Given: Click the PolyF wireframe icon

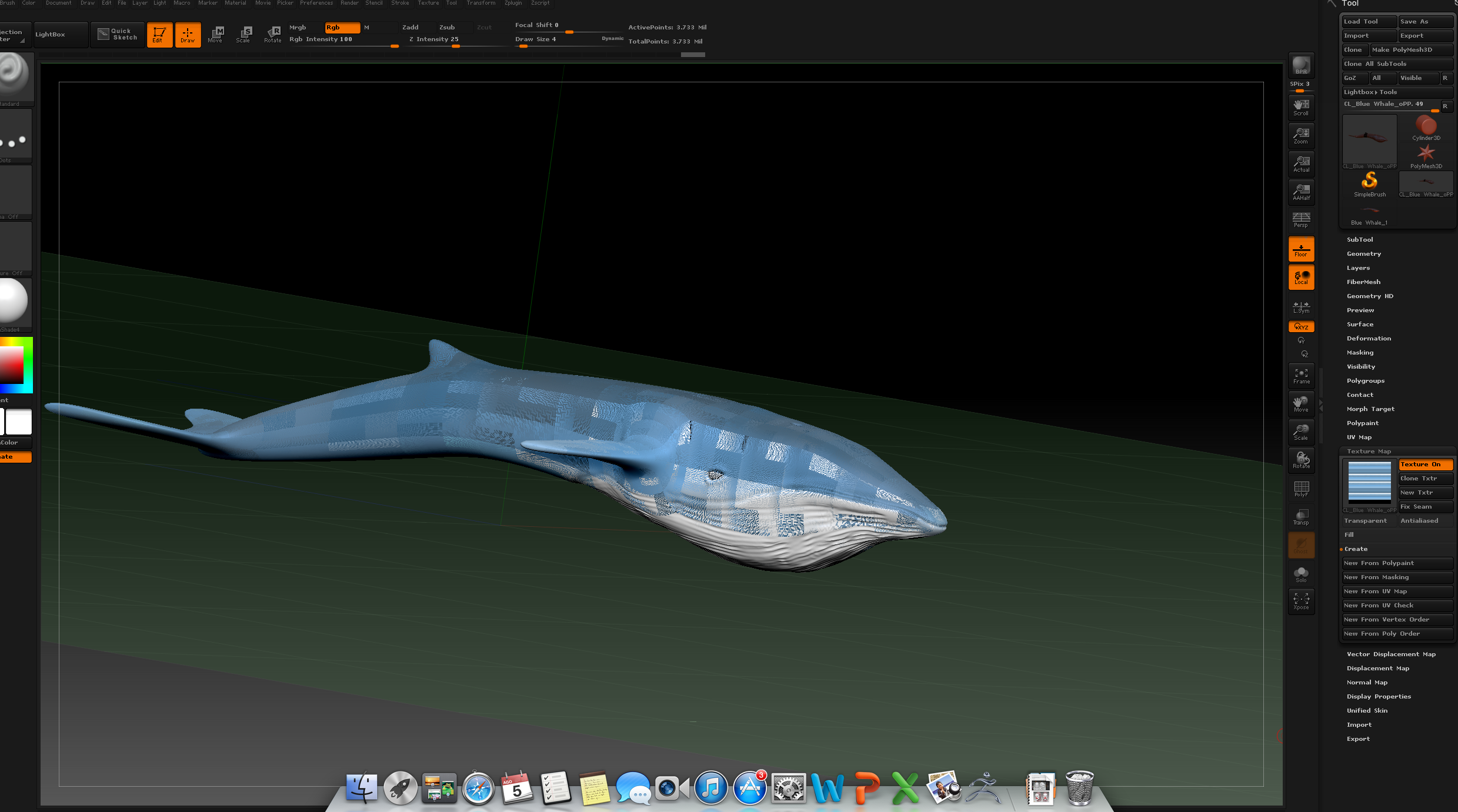Looking at the screenshot, I should click(x=1301, y=489).
